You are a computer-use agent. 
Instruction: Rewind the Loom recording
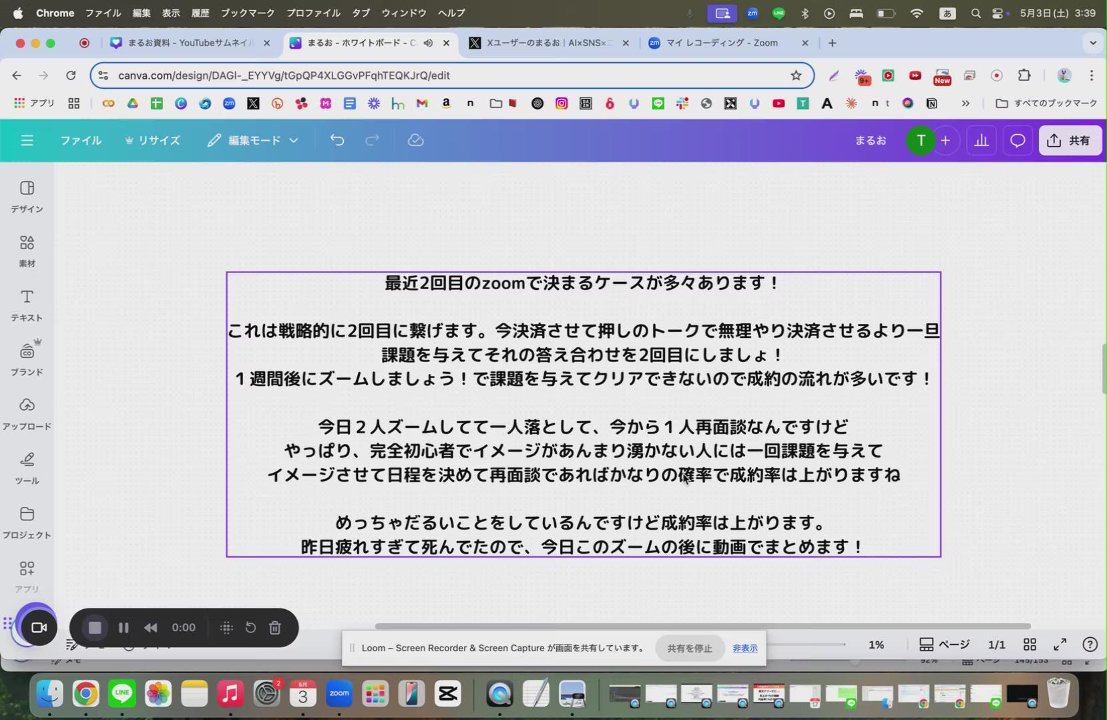tap(150, 628)
